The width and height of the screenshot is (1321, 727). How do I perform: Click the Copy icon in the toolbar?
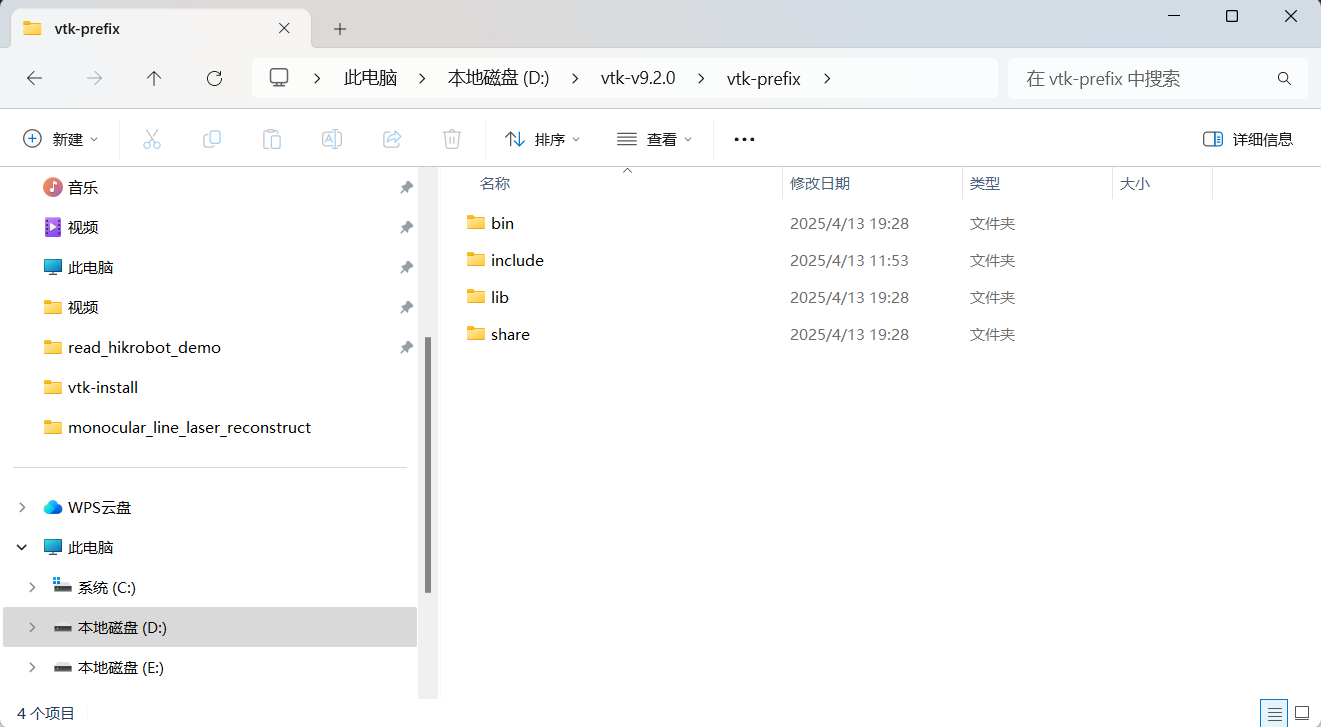(x=211, y=139)
